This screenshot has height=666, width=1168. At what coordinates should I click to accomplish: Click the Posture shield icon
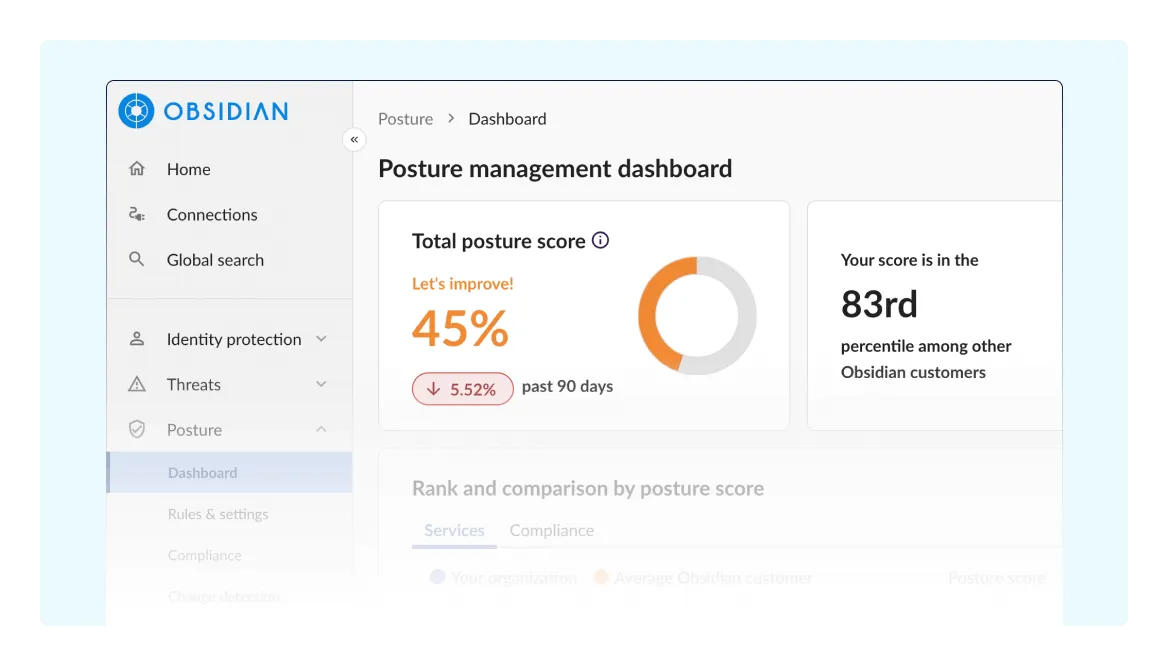[x=137, y=429]
